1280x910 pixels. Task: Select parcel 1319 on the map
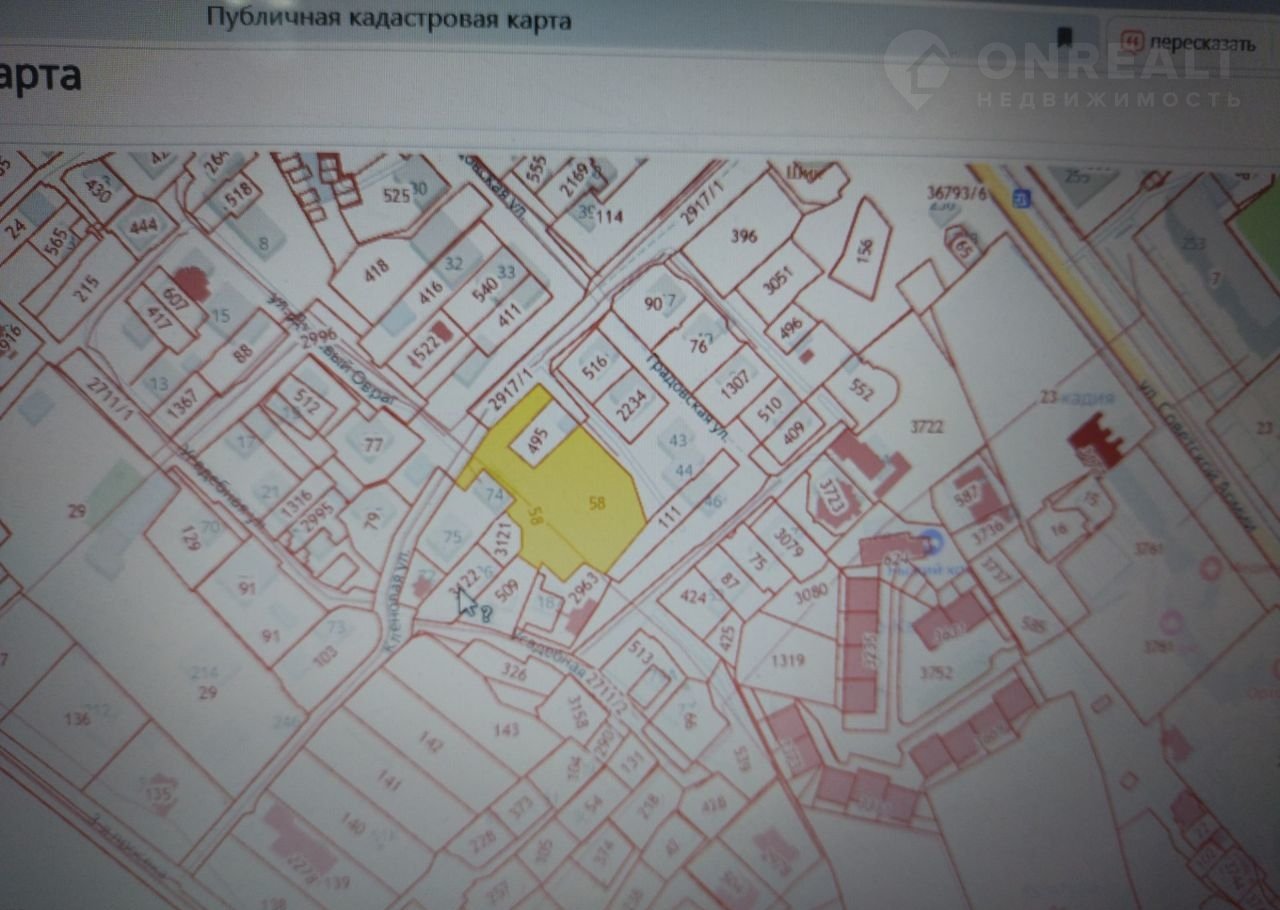click(788, 659)
